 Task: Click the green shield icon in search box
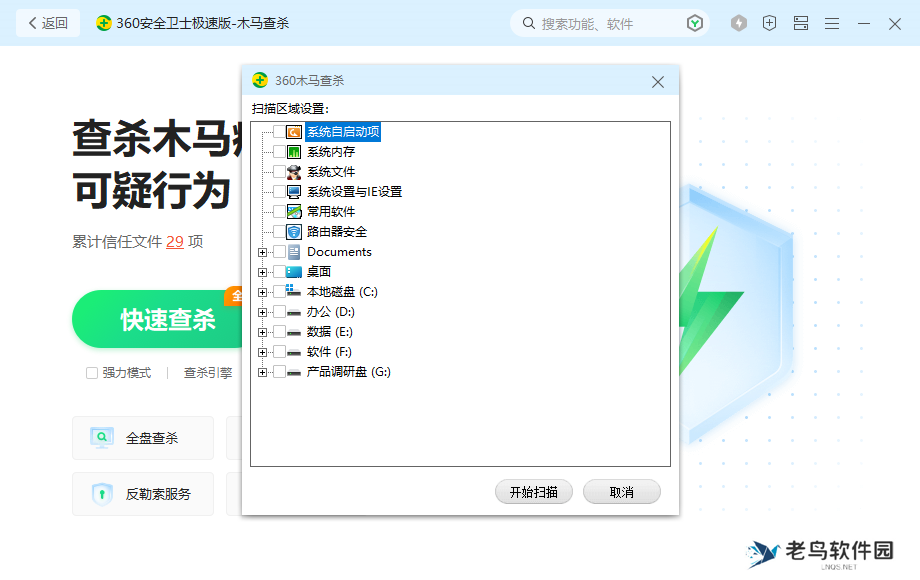tap(695, 23)
